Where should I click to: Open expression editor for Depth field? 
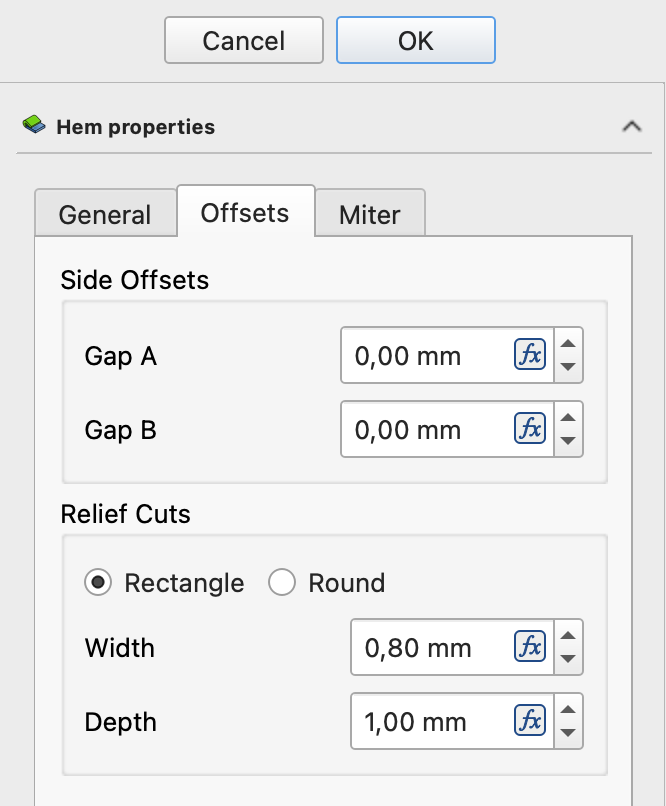[530, 720]
